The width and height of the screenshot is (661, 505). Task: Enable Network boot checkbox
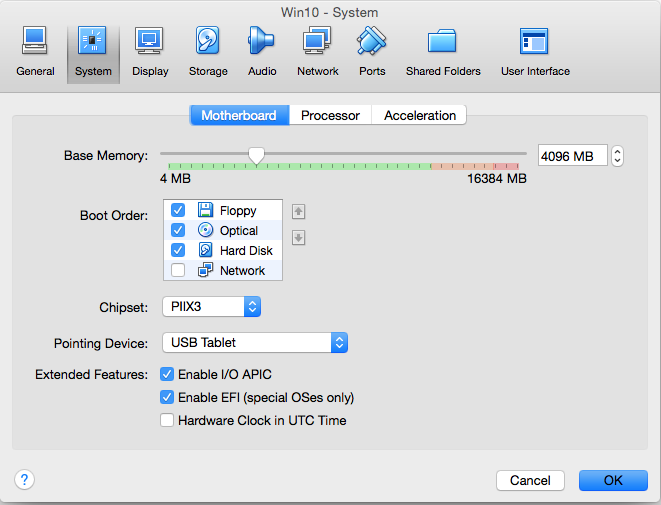point(178,270)
